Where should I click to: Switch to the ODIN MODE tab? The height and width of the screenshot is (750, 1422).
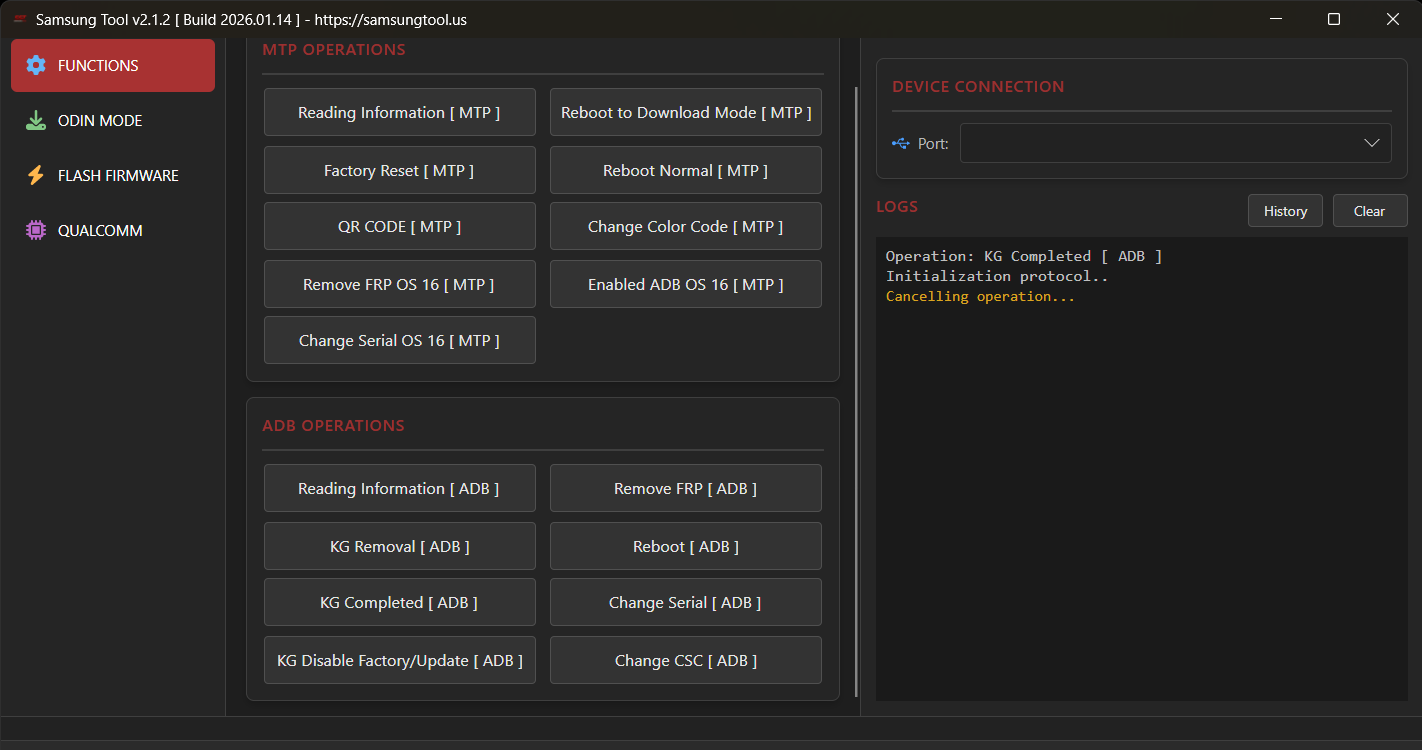[x=100, y=121]
